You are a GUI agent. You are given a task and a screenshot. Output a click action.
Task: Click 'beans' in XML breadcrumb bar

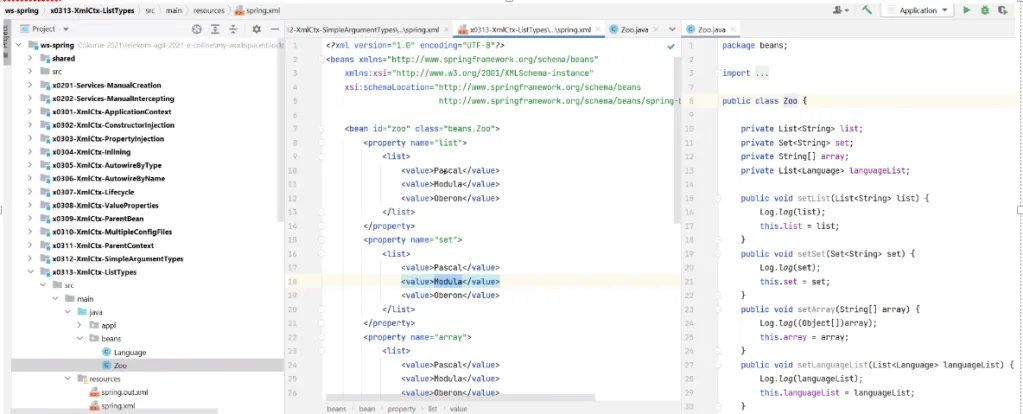pos(337,409)
